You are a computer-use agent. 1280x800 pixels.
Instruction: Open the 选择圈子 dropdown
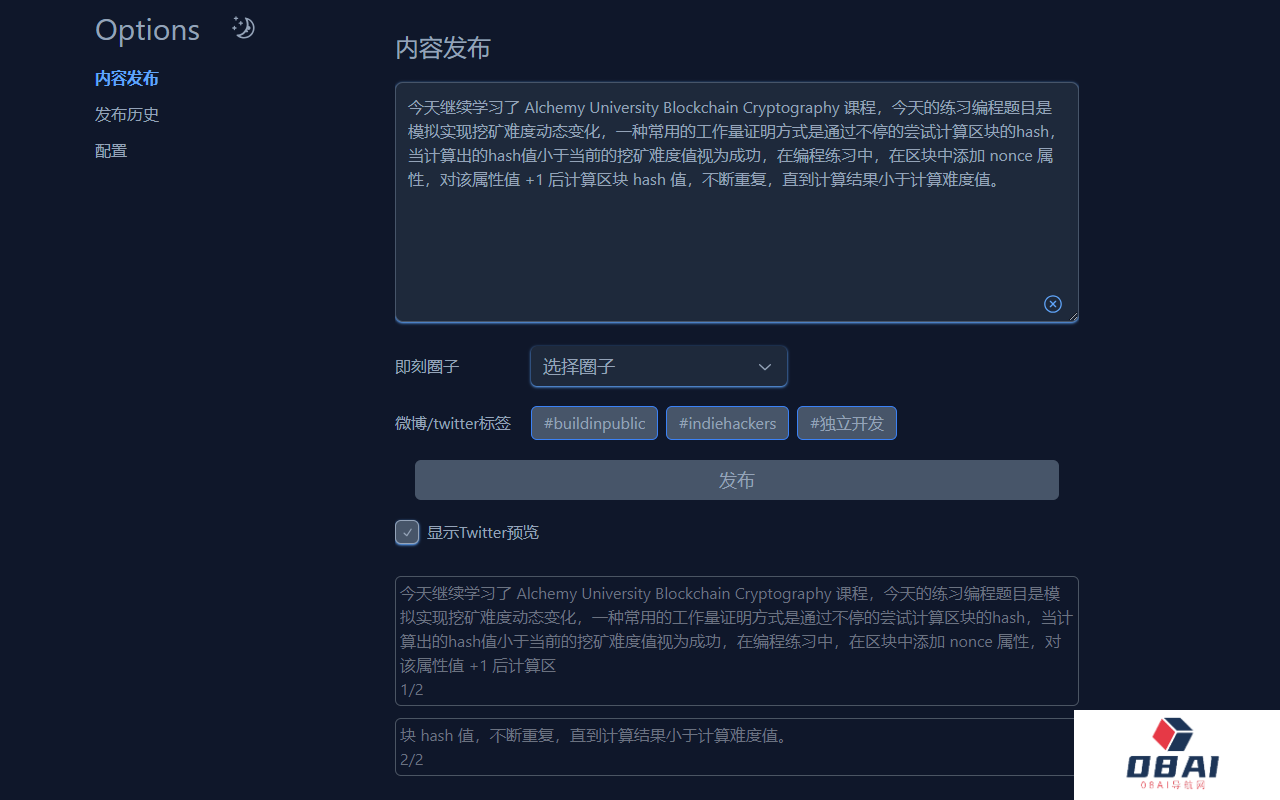coord(658,366)
